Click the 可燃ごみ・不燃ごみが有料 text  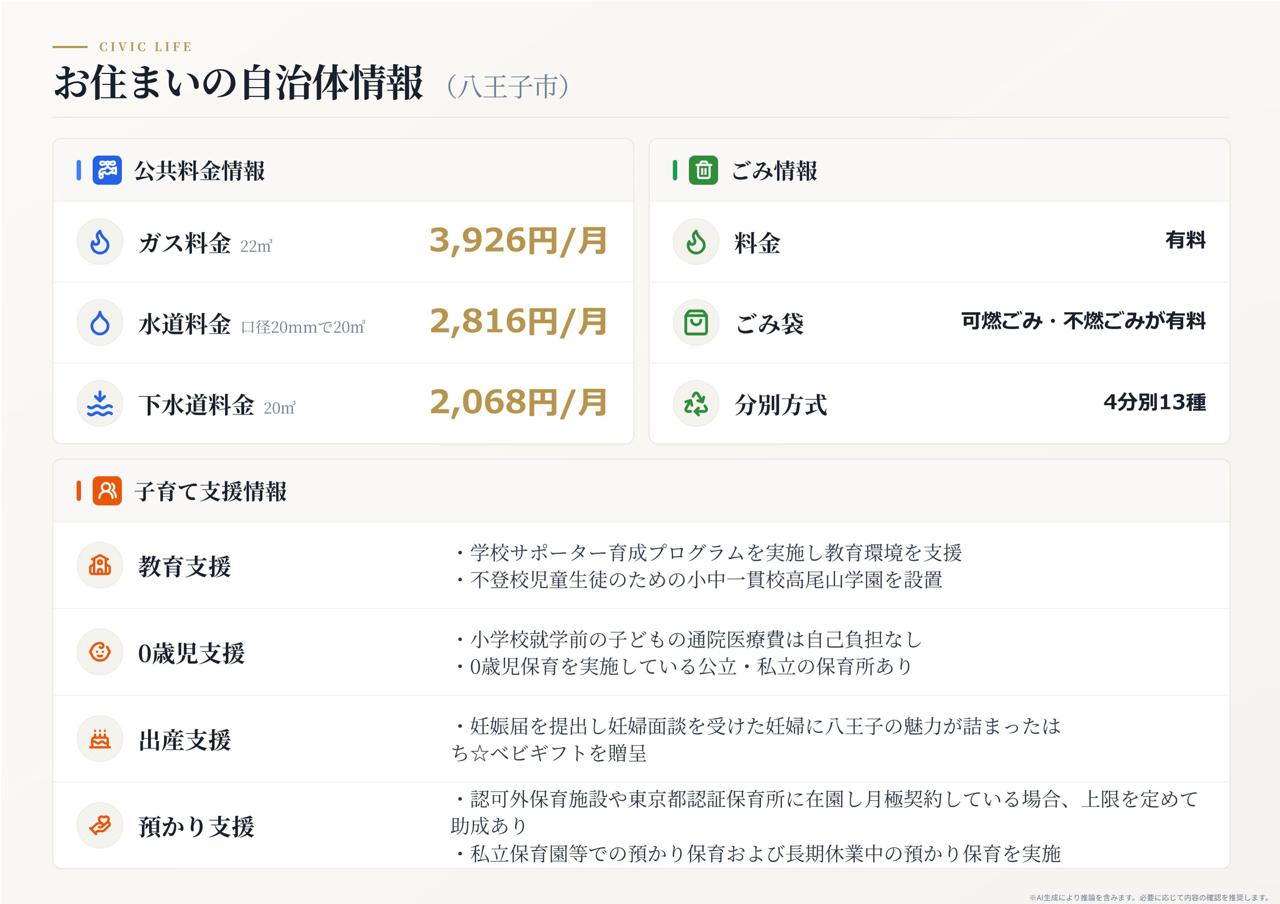click(x=1083, y=322)
